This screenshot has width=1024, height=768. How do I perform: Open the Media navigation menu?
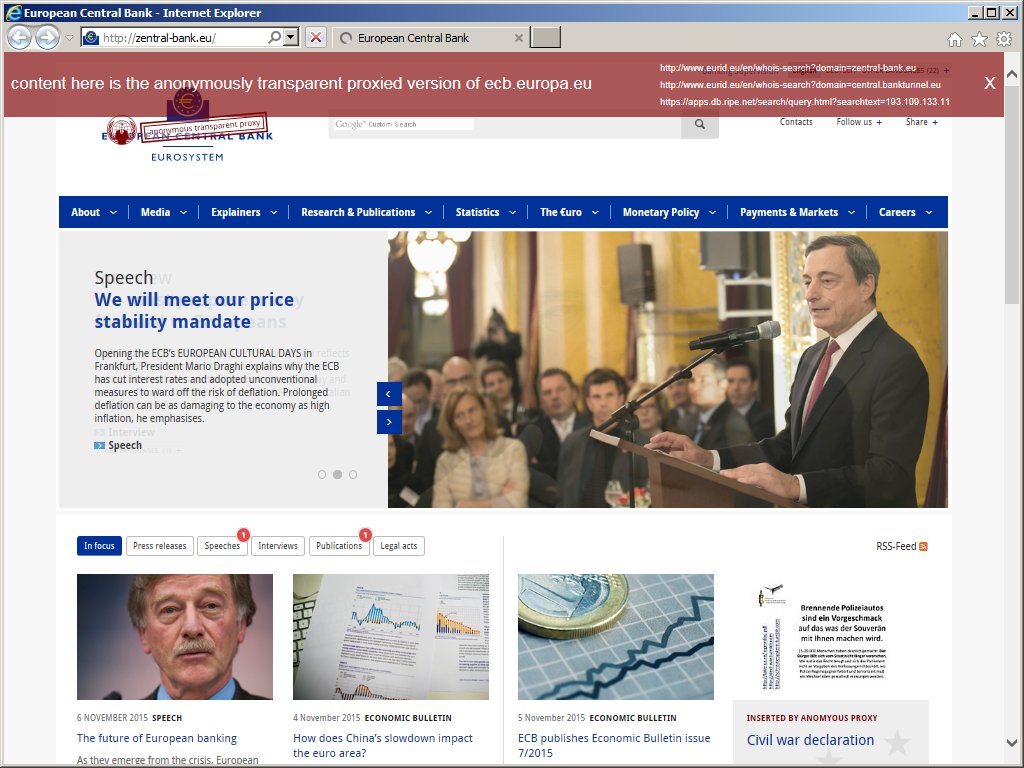coord(164,212)
